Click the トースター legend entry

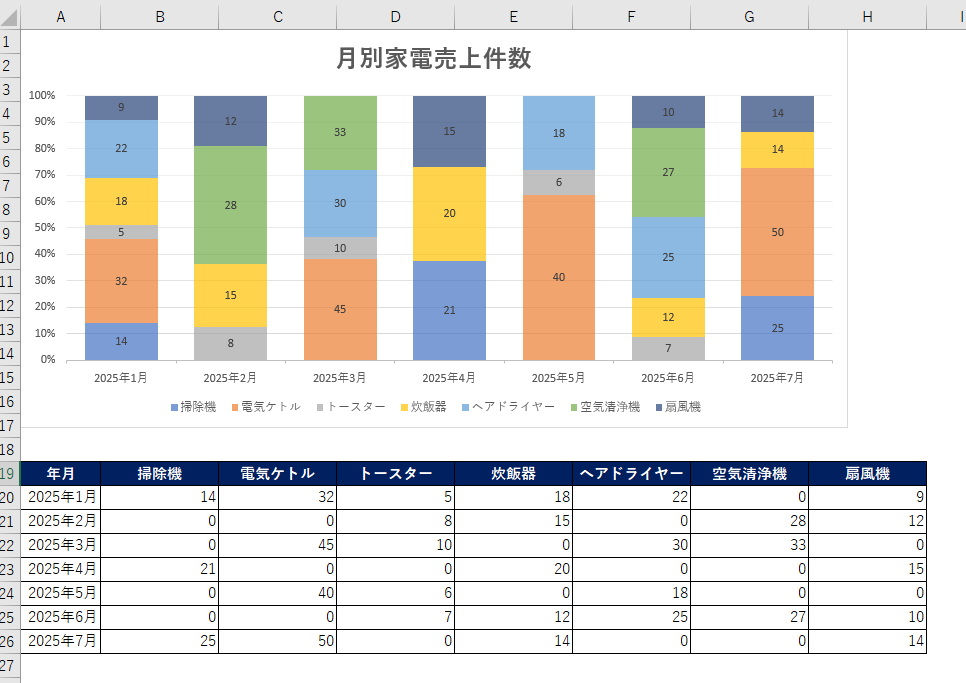(351, 407)
